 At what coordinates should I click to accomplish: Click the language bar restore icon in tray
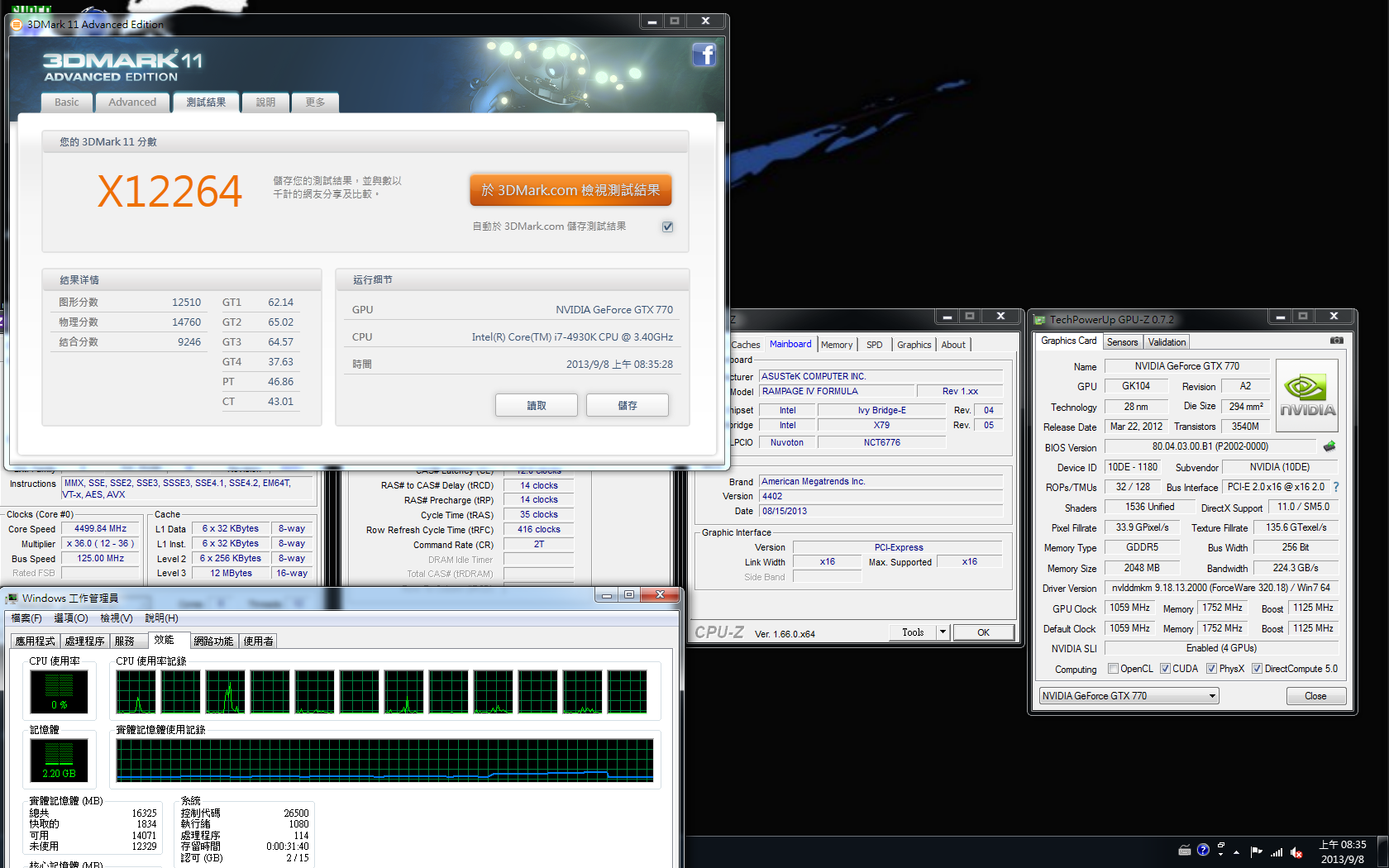1221,845
